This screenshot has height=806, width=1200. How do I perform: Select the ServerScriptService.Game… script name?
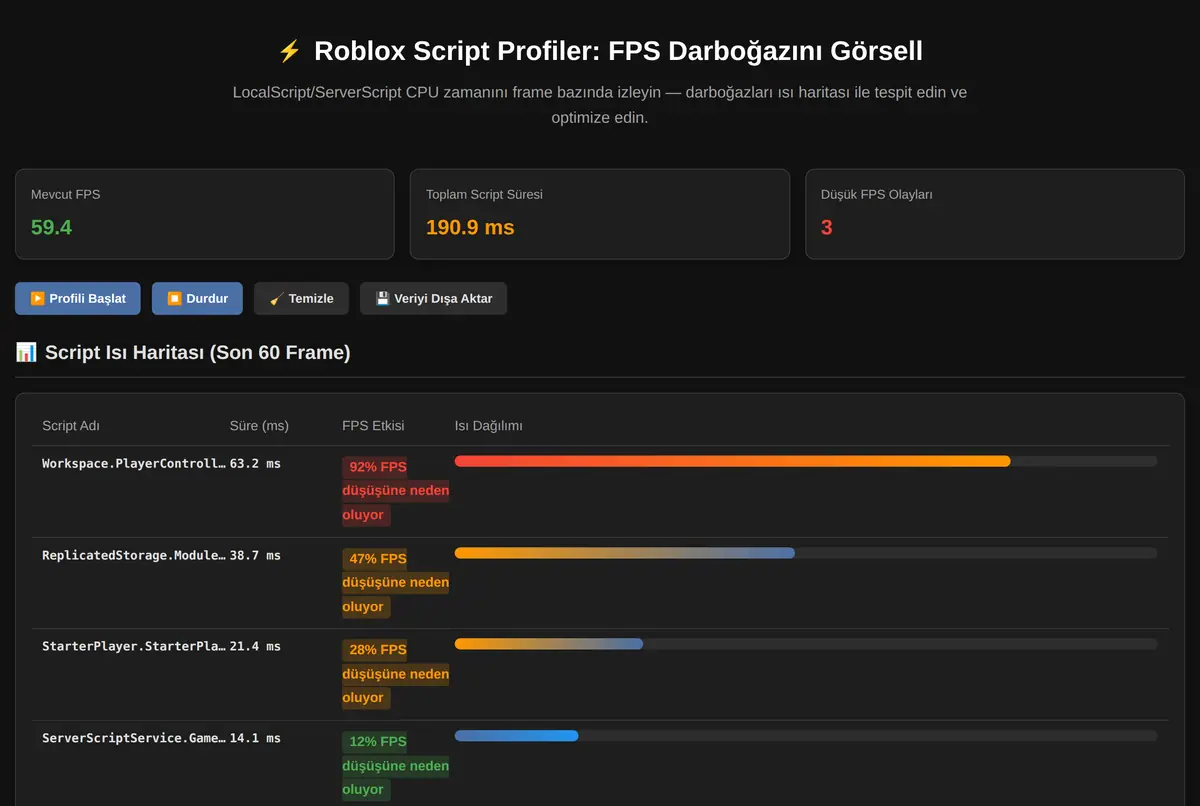click(134, 738)
